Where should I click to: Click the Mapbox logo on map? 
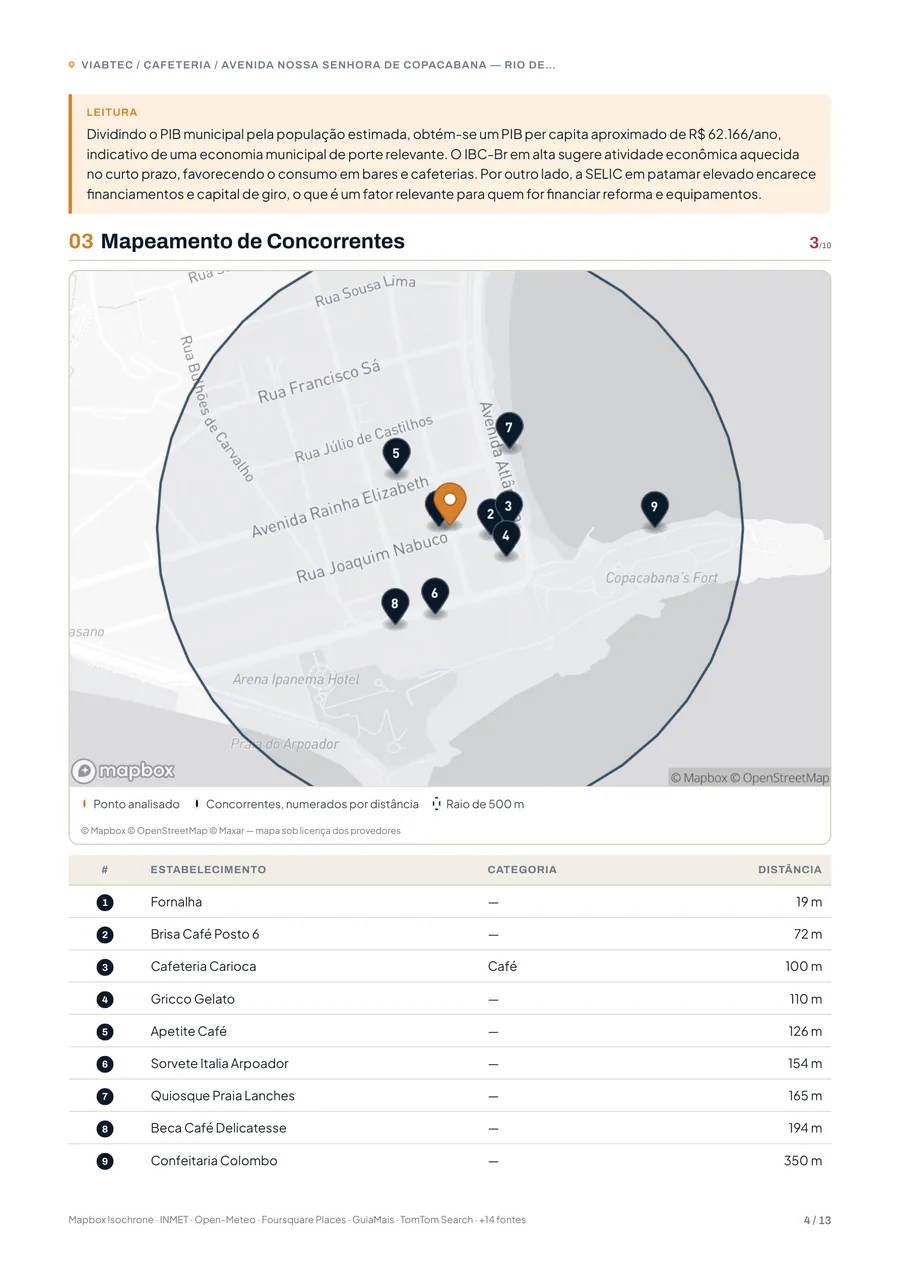(x=123, y=771)
